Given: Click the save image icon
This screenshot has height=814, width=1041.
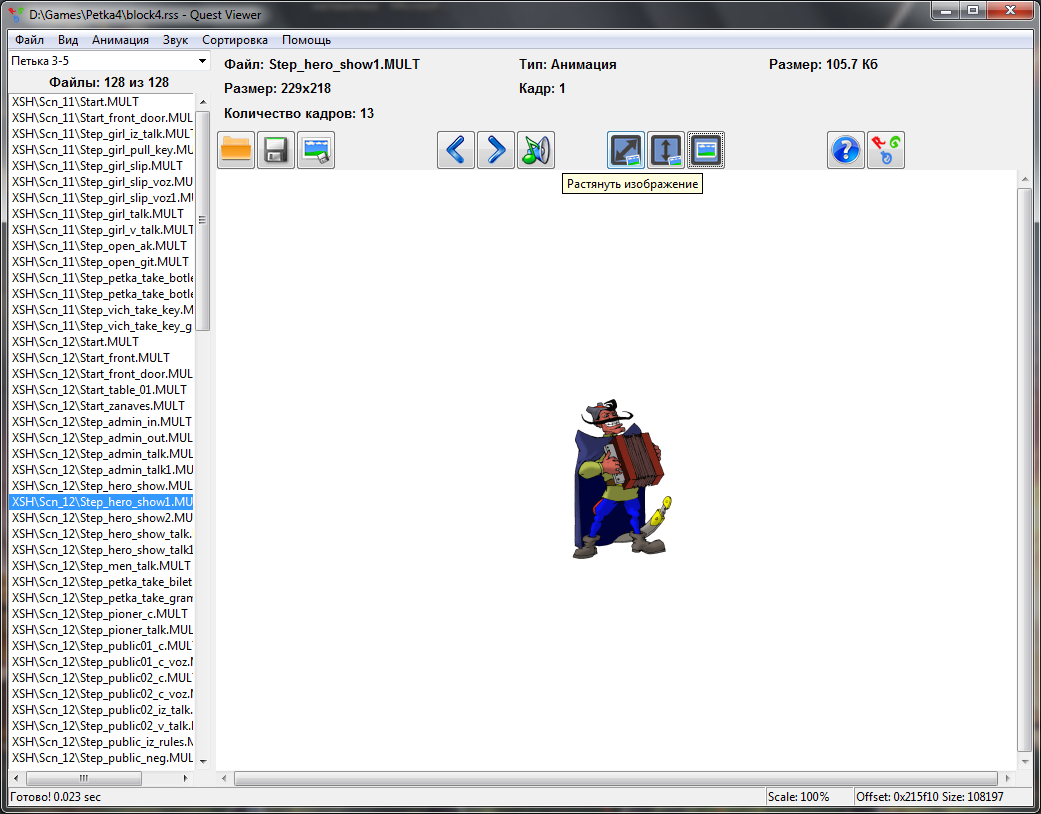Looking at the screenshot, I should (x=316, y=150).
